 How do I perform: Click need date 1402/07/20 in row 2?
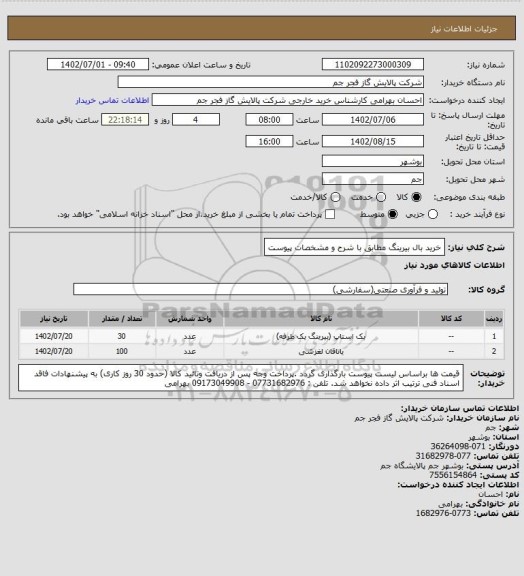54,352
